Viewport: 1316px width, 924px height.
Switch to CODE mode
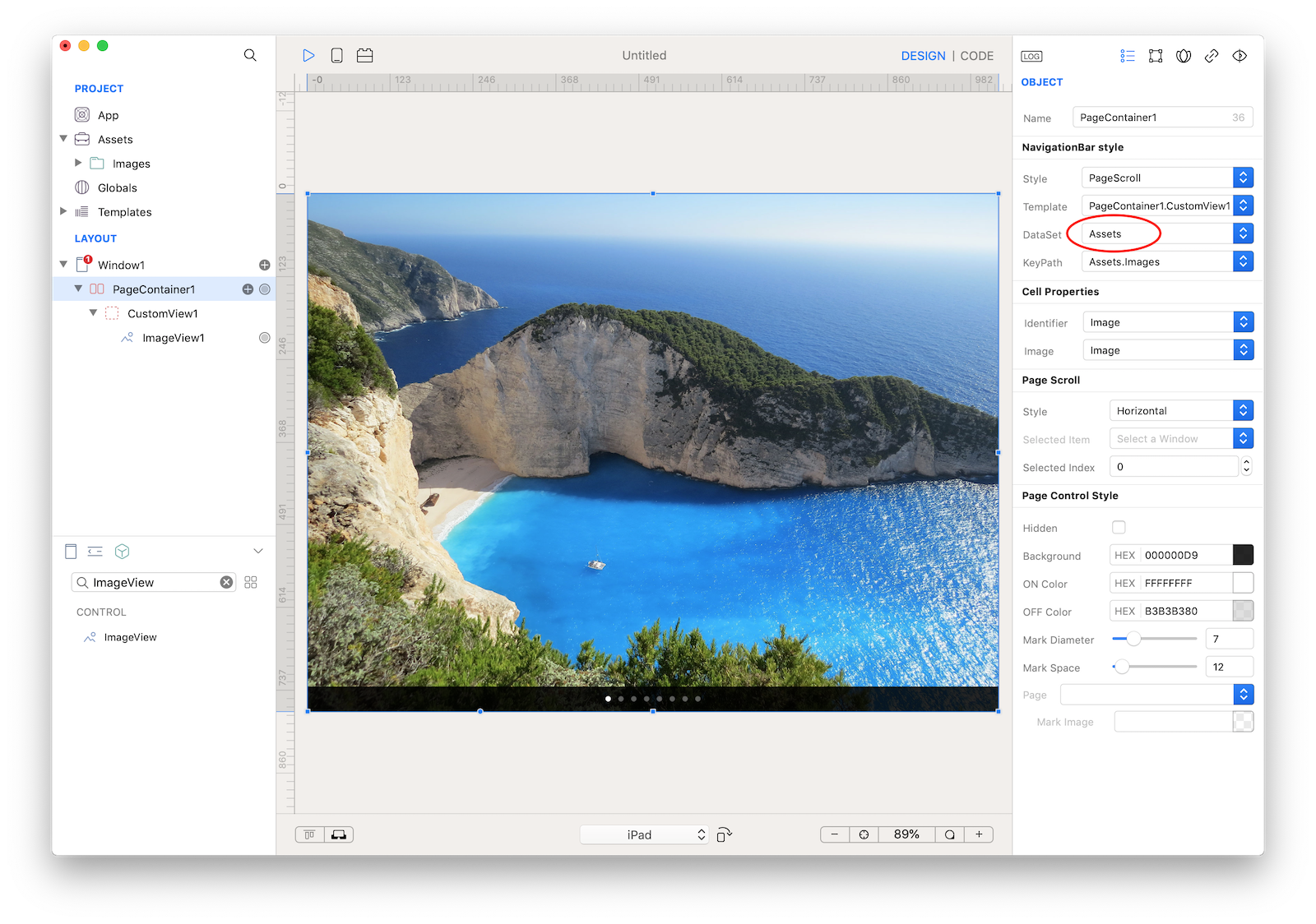click(977, 56)
